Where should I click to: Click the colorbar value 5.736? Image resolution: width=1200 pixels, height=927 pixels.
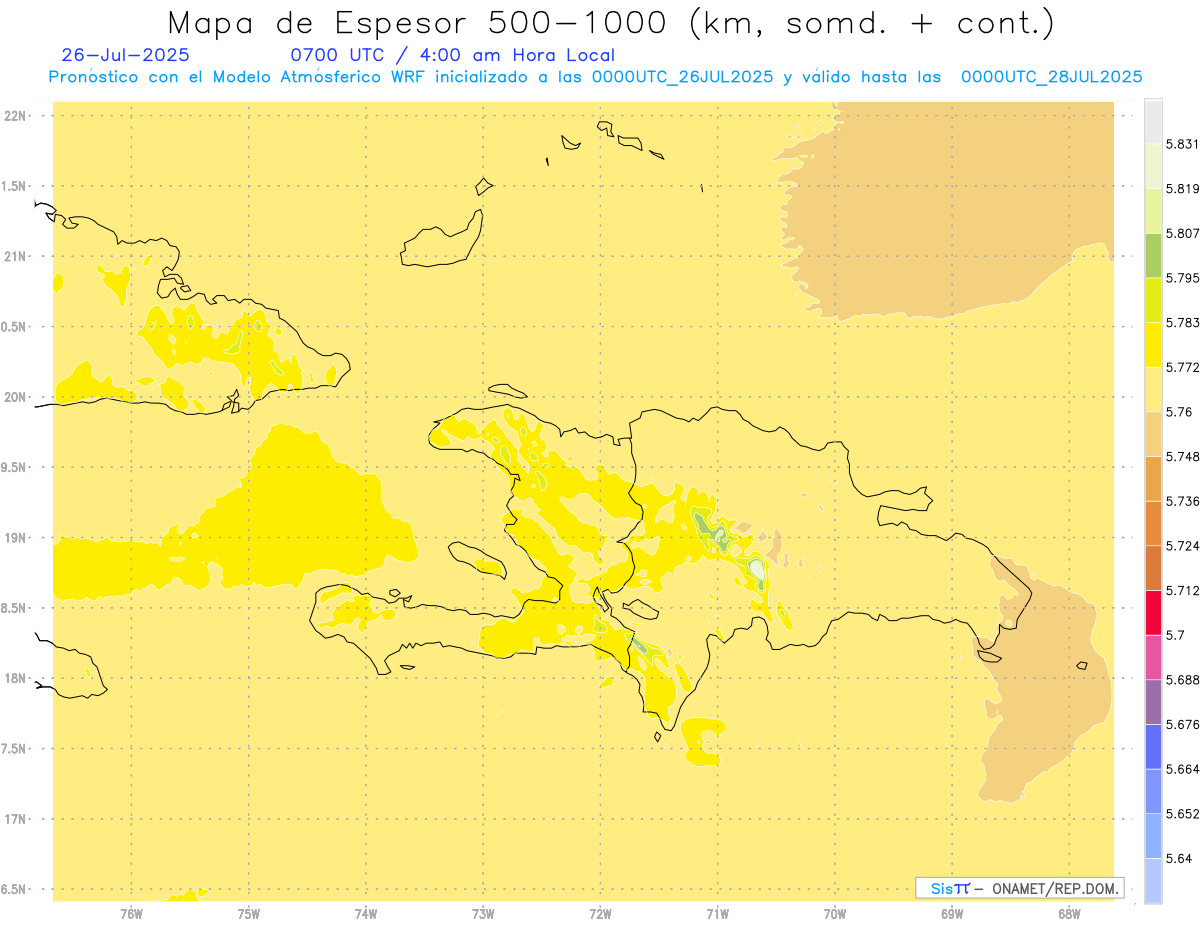1182,501
